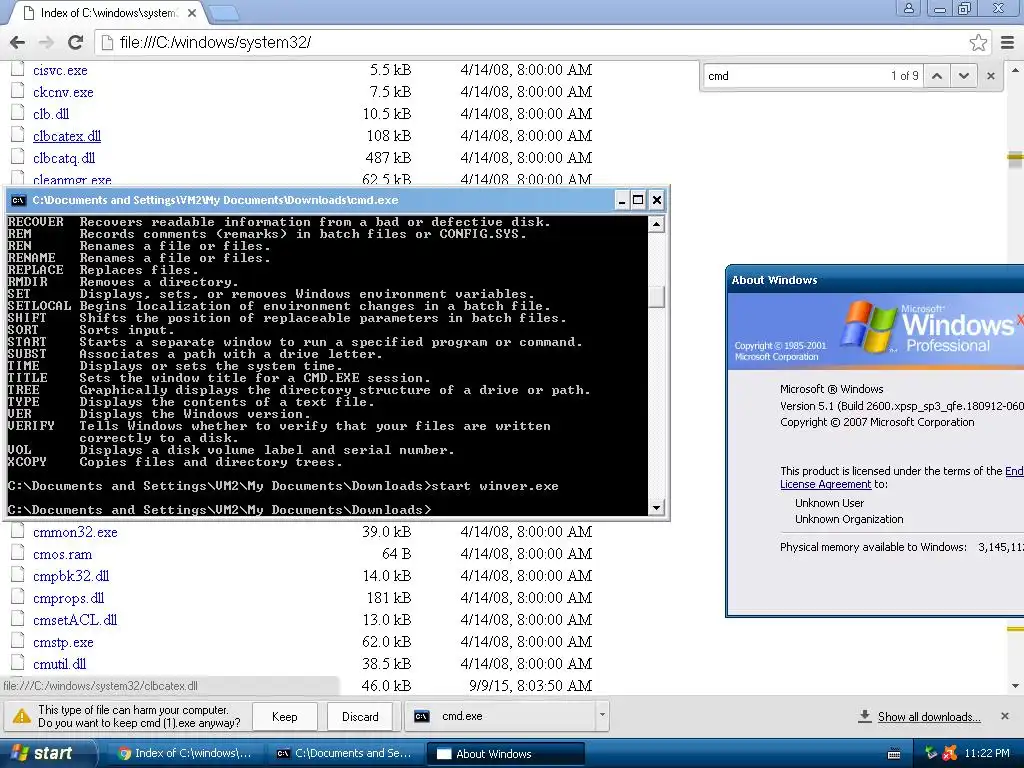The width and height of the screenshot is (1024, 768).
Task: Open cmprops.dll file link
Action: pyautogui.click(x=69, y=598)
